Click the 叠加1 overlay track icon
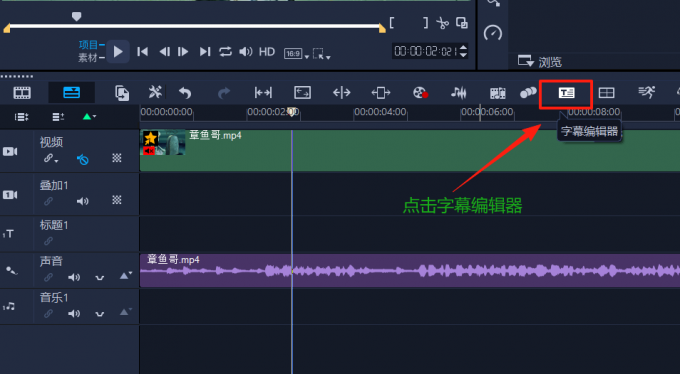This screenshot has width=680, height=374. click(10, 195)
